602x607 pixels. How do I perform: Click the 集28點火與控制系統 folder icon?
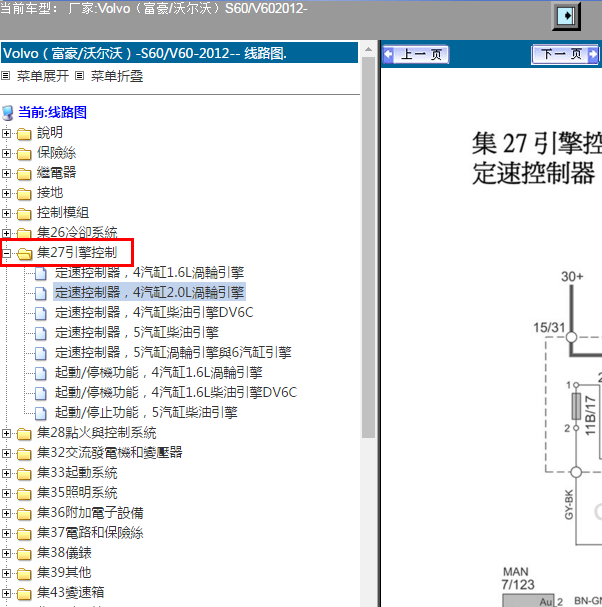[24, 434]
